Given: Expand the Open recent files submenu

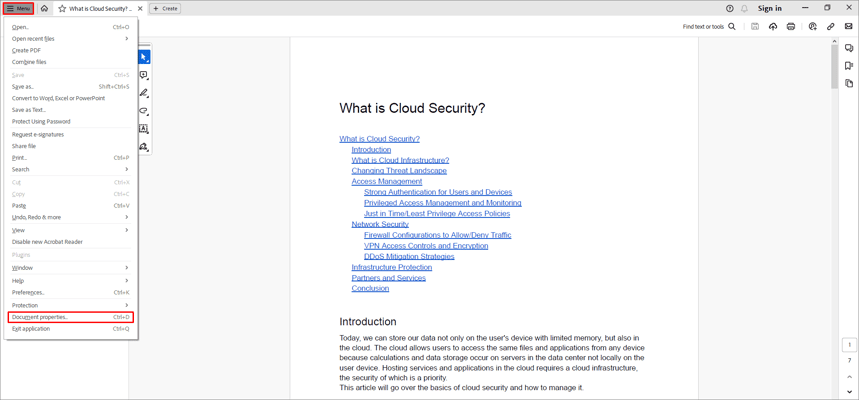Looking at the screenshot, I should click(x=70, y=39).
